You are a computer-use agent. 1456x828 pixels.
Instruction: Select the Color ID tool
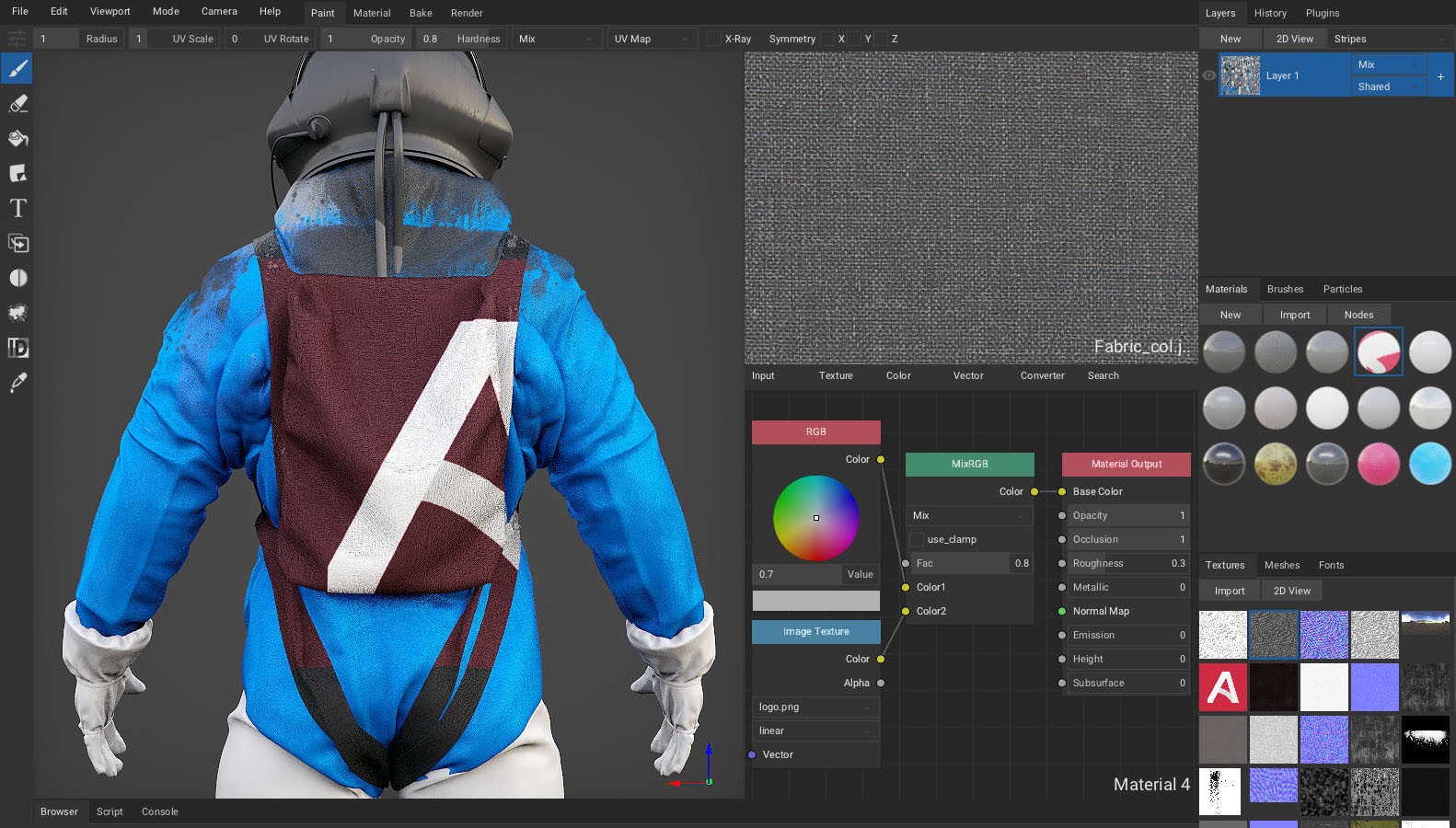click(x=17, y=348)
